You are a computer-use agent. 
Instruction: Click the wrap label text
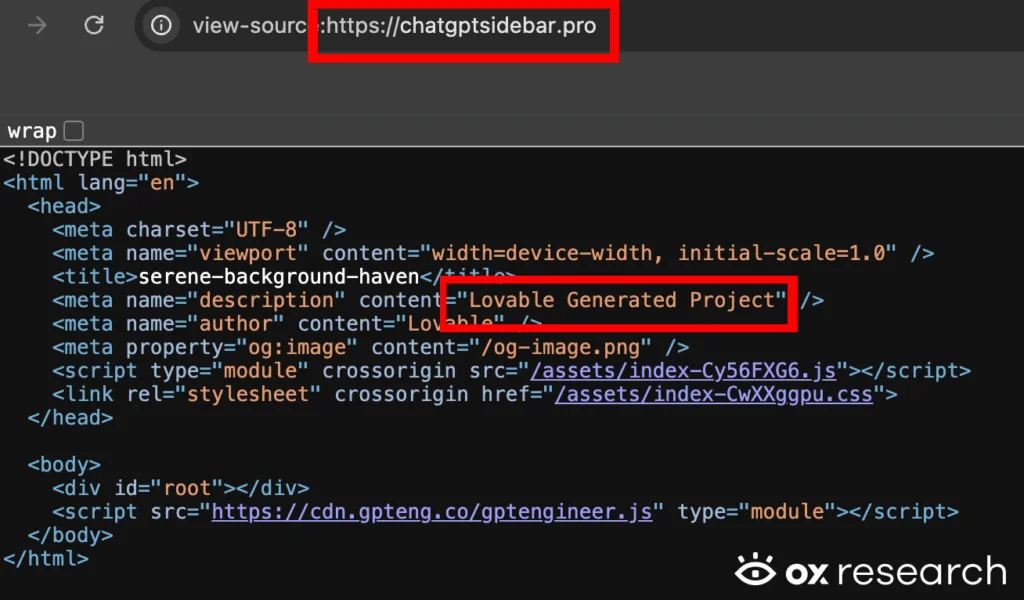pyautogui.click(x=32, y=131)
